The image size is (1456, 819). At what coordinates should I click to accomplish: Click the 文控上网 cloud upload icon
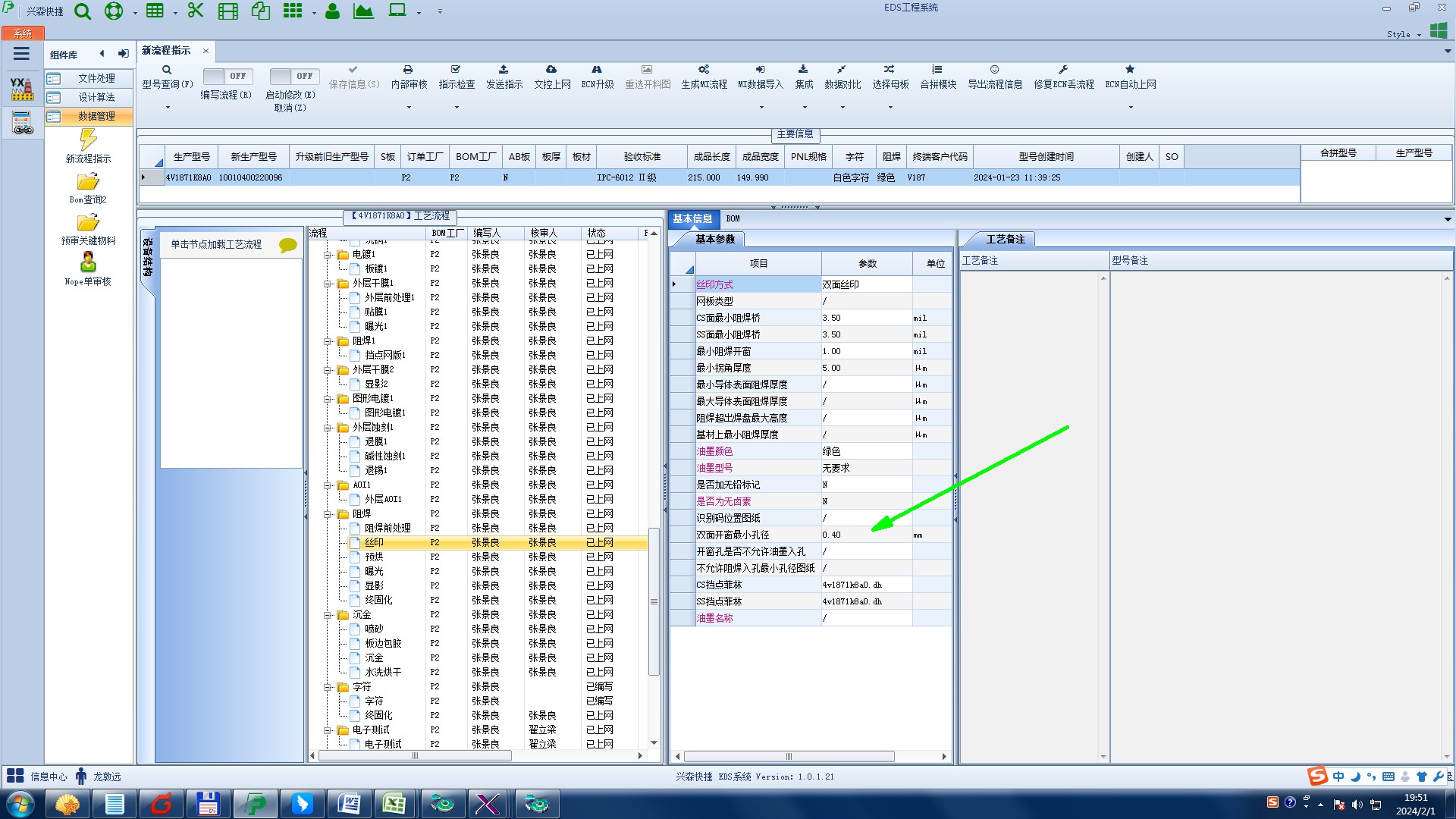pyautogui.click(x=551, y=70)
